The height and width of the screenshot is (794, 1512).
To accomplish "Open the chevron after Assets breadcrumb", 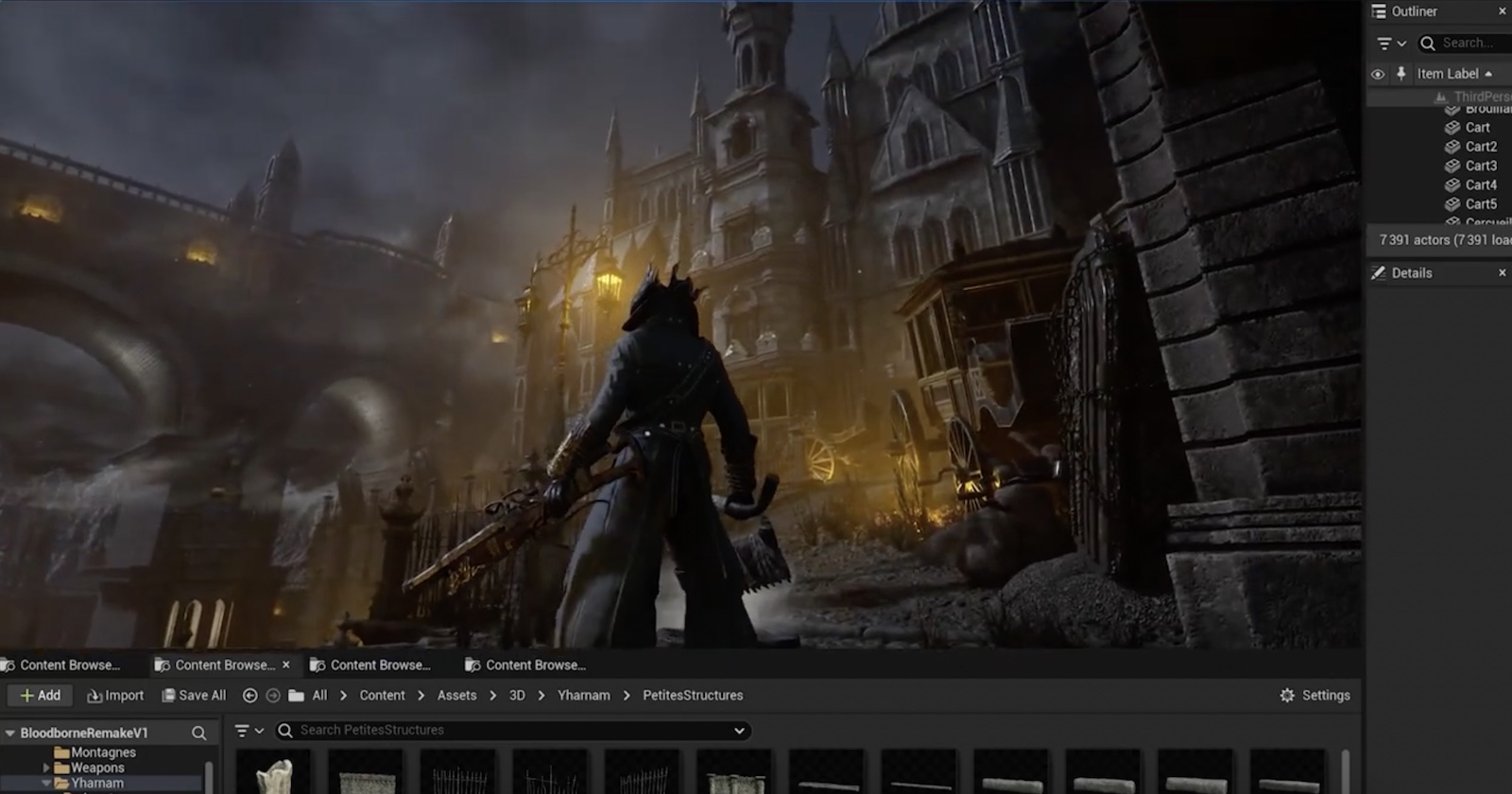I will click(x=492, y=696).
